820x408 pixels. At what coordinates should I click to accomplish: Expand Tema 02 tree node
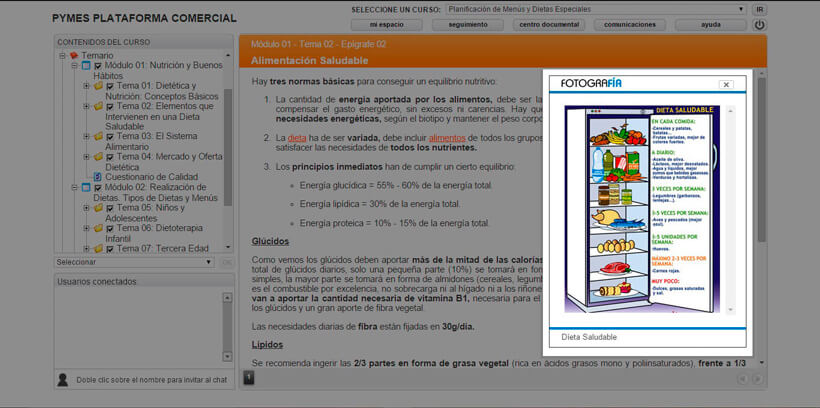click(x=86, y=106)
